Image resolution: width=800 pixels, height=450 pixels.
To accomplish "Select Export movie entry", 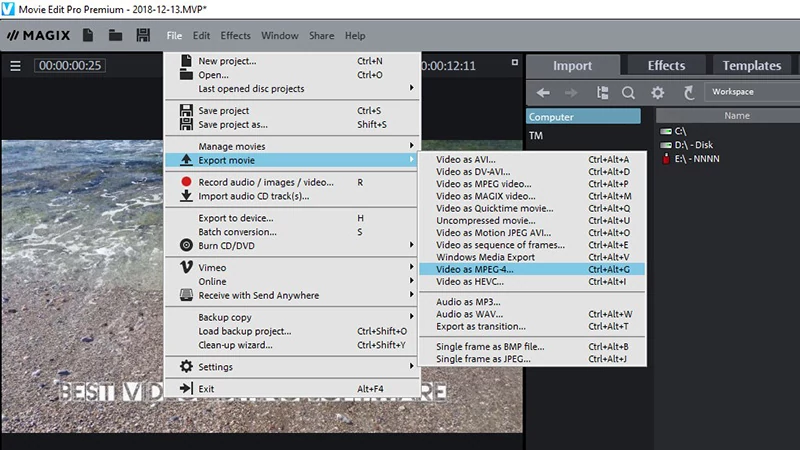I will [x=293, y=160].
